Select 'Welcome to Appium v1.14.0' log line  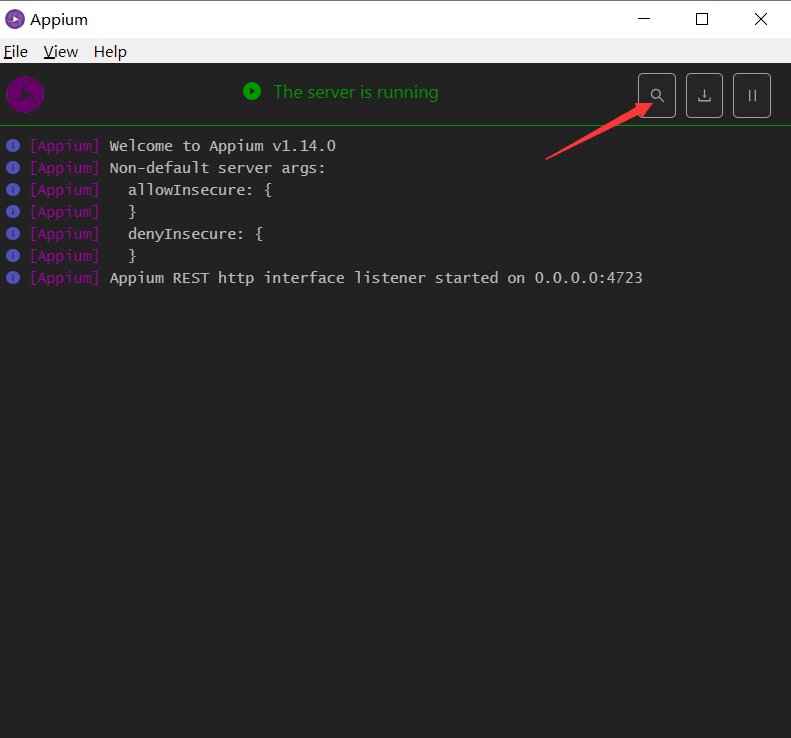222,146
